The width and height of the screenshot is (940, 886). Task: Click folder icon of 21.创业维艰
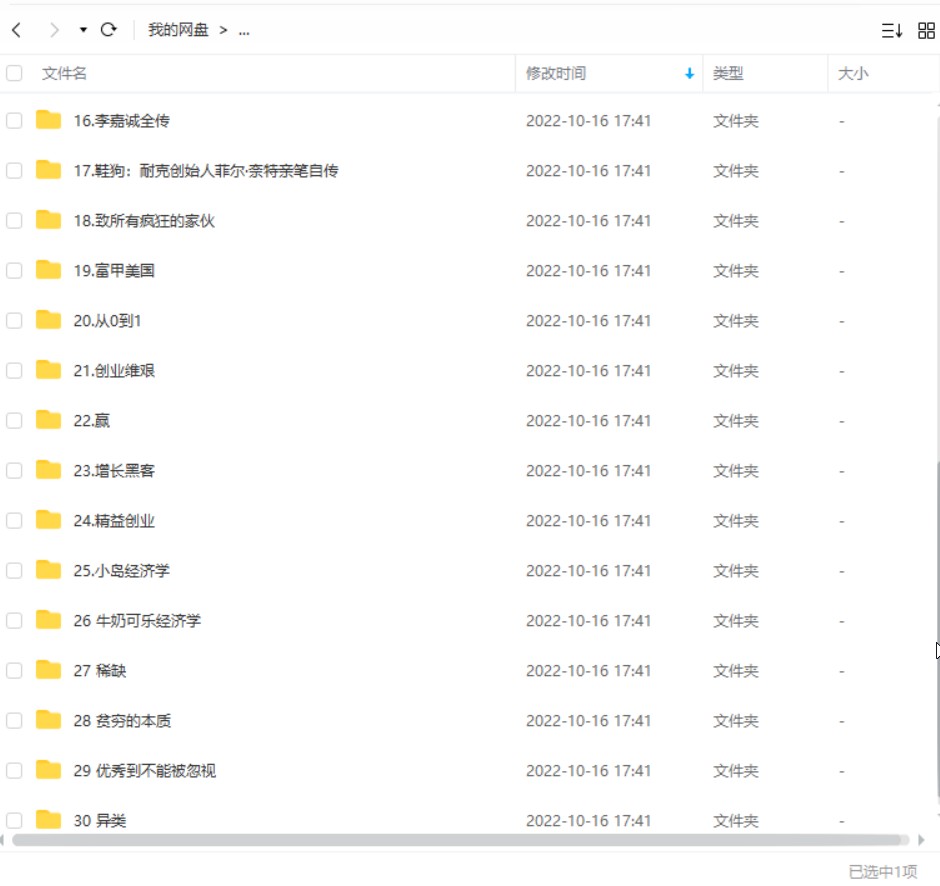pyautogui.click(x=49, y=369)
